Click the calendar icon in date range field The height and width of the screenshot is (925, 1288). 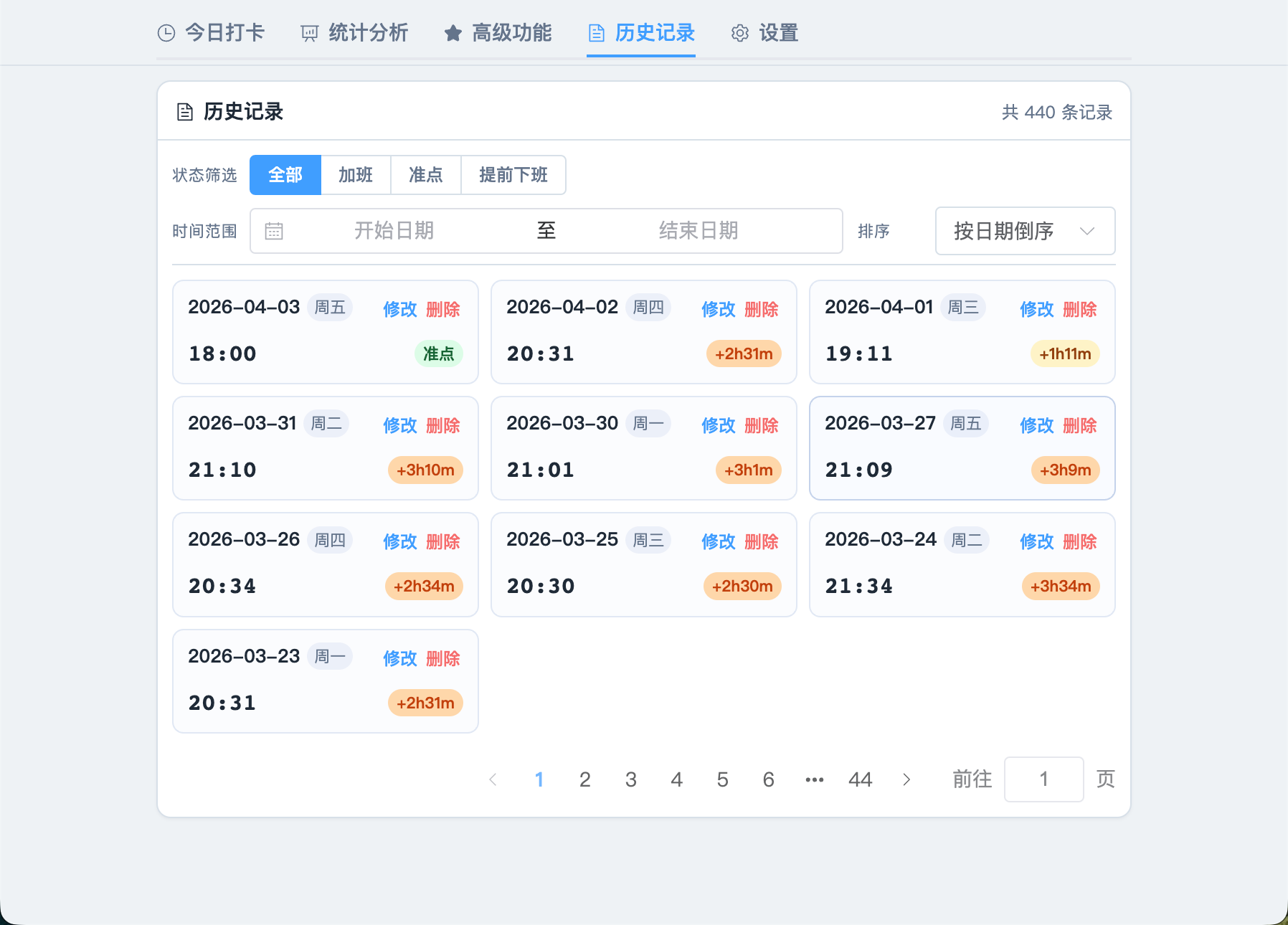[x=274, y=231]
